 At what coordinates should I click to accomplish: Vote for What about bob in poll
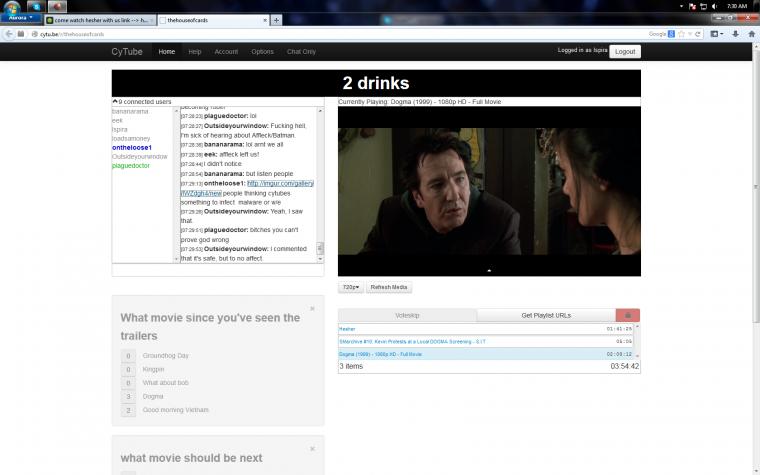(x=128, y=383)
